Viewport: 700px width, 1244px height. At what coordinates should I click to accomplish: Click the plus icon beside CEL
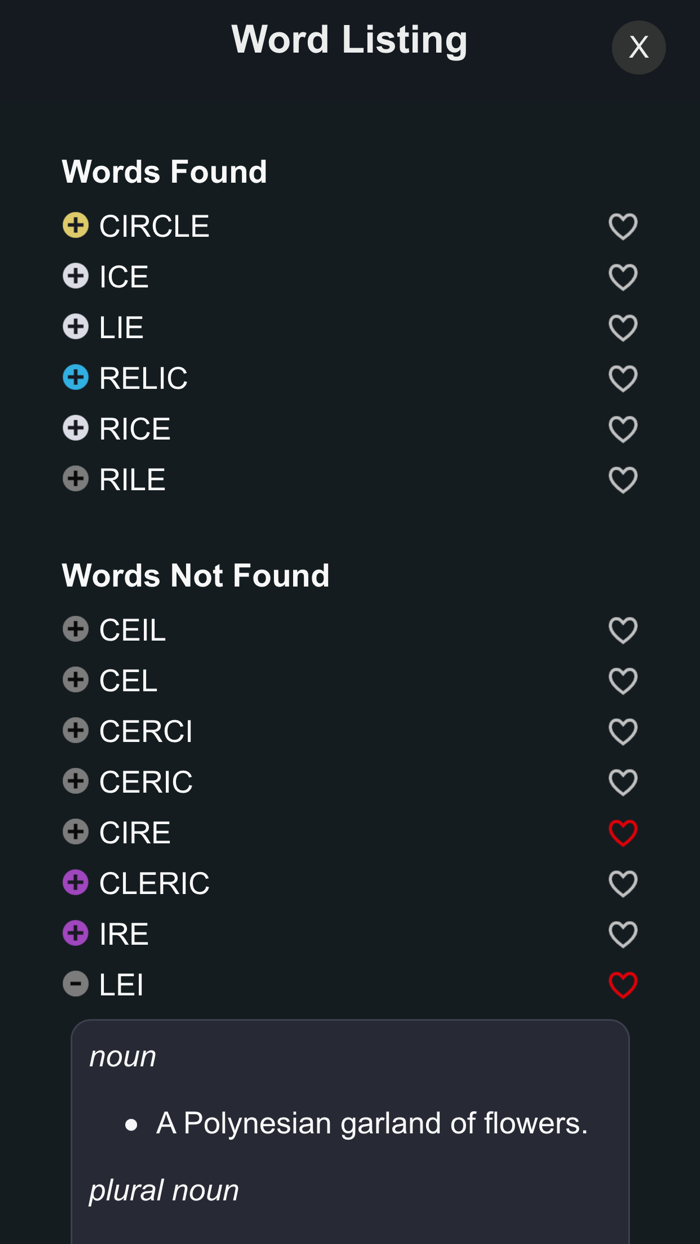pos(74,680)
